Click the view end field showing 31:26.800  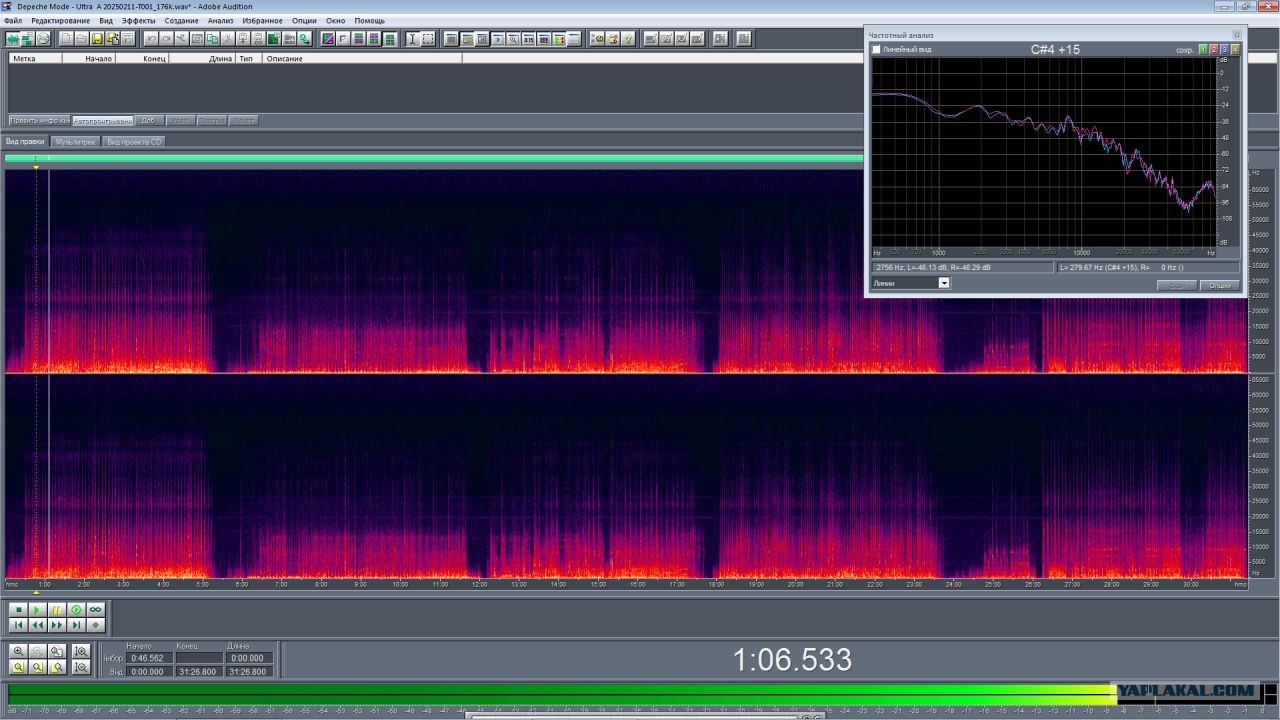click(x=198, y=672)
